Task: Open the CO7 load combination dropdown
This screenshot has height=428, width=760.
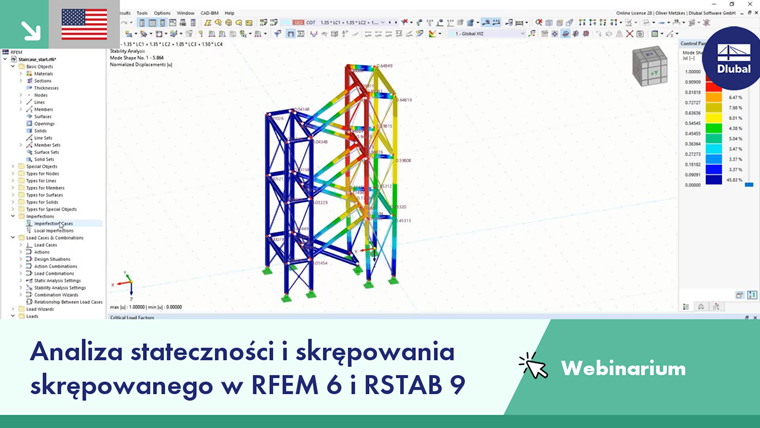Action: 382,22
